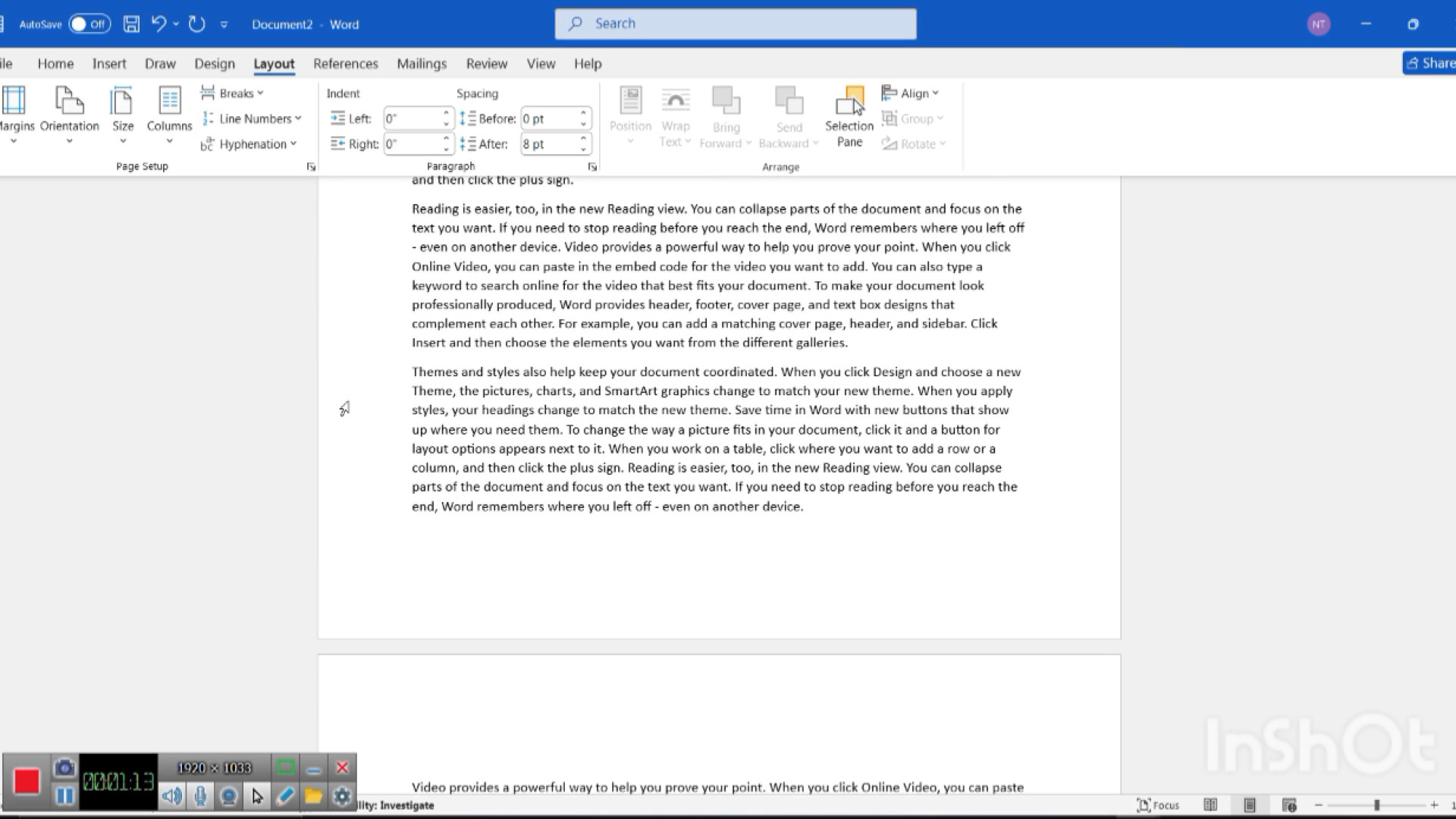The height and width of the screenshot is (819, 1456).
Task: Open the Undo history dropdown arrow
Action: click(176, 24)
